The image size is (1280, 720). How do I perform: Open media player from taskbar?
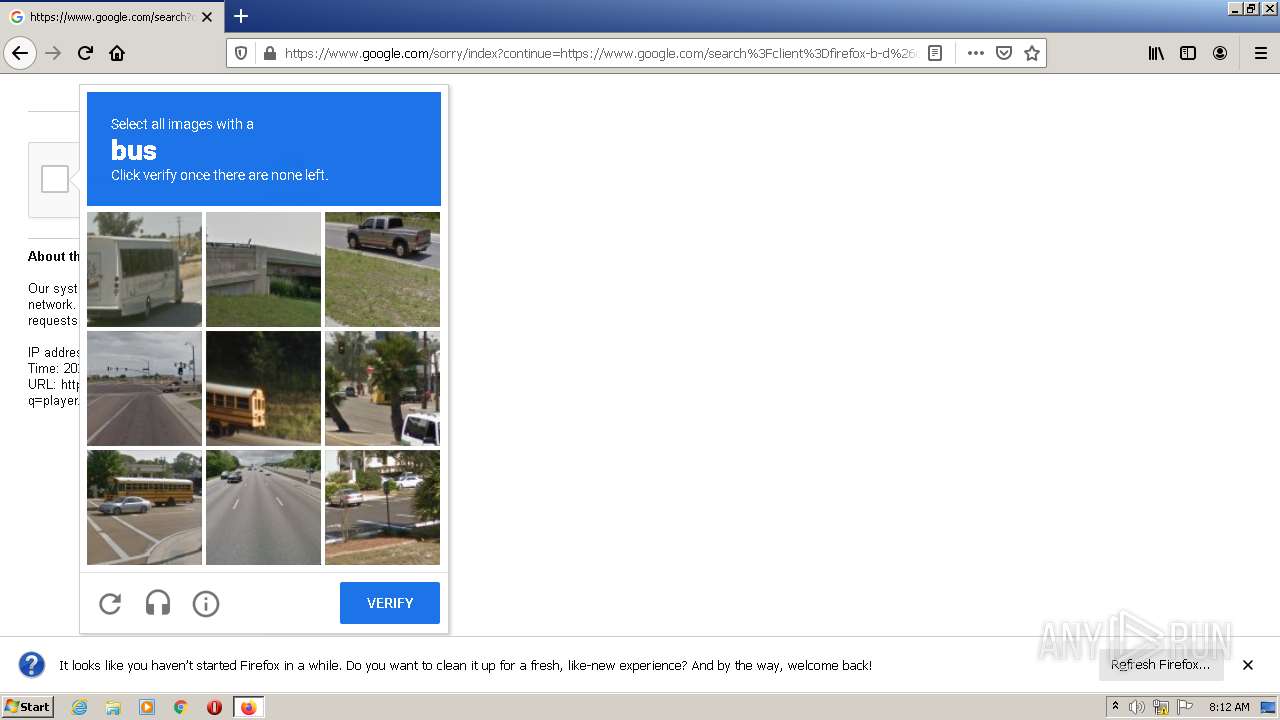tap(147, 707)
